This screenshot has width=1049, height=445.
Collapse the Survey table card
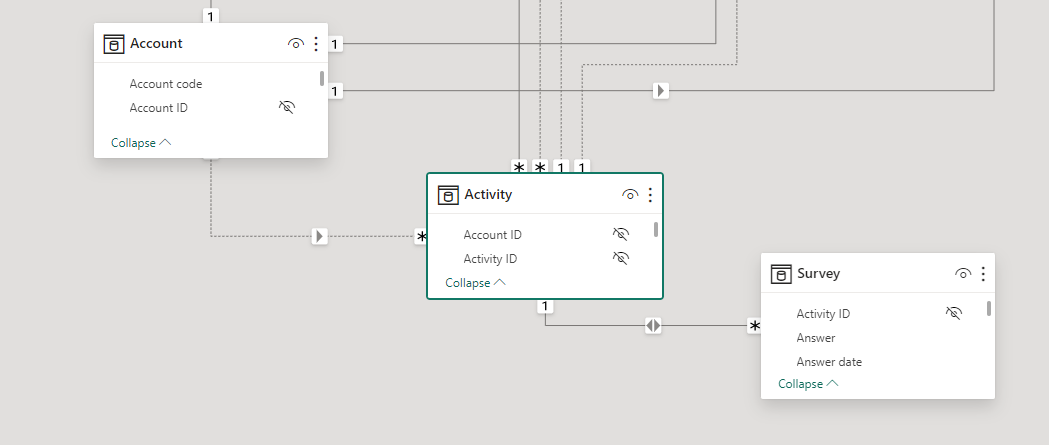point(808,383)
